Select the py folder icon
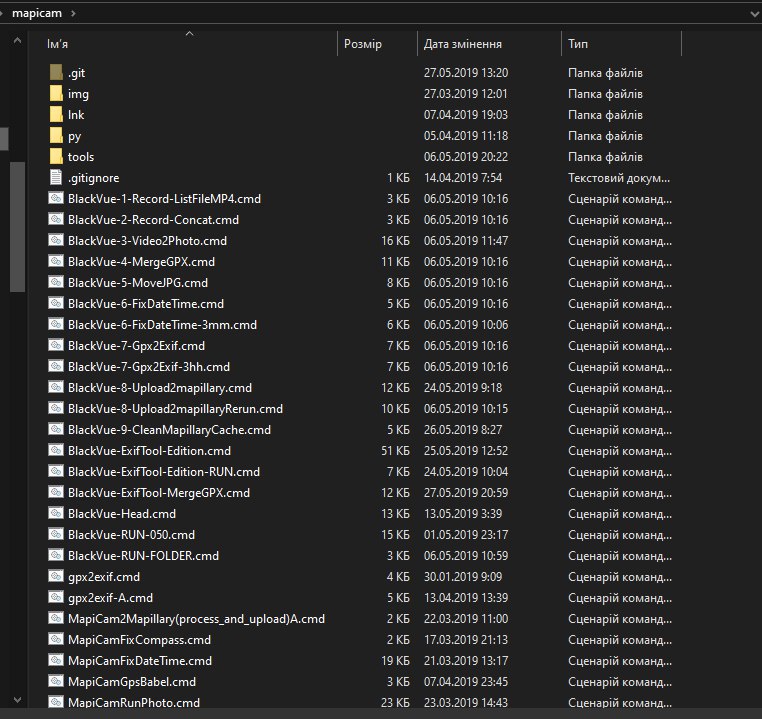Screen dimensions: 762x719 click(56, 136)
